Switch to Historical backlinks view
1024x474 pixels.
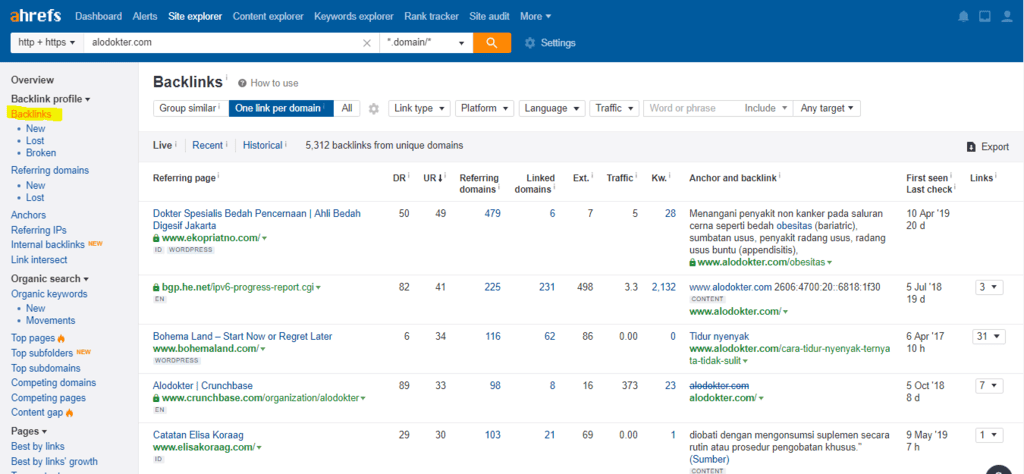[263, 146]
